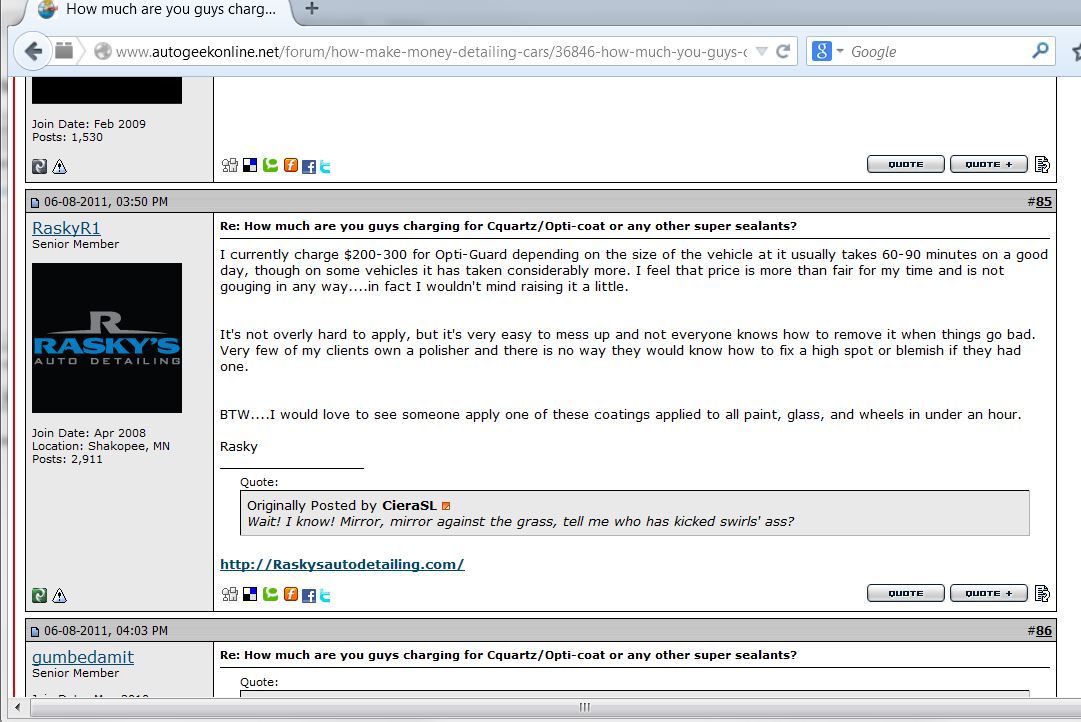This screenshot has width=1081, height=722.
Task: Click 'Posts: 1,530' text
Action: tap(67, 137)
